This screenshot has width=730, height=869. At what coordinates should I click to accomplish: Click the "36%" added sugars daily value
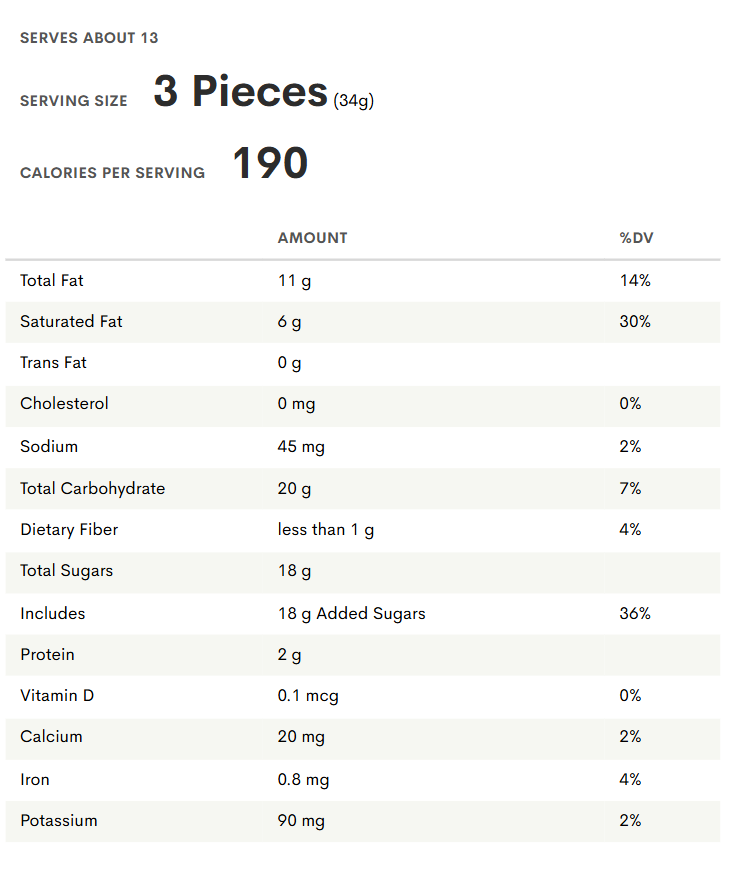pos(635,614)
